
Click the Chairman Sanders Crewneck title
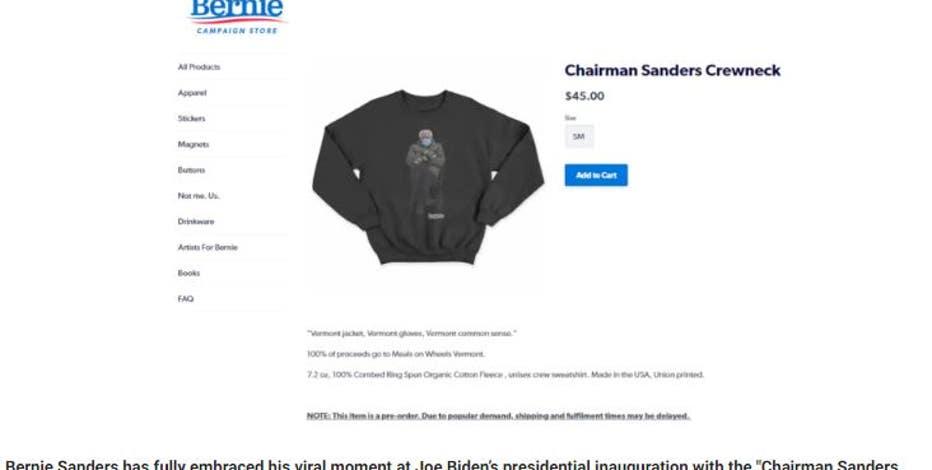[x=672, y=70]
